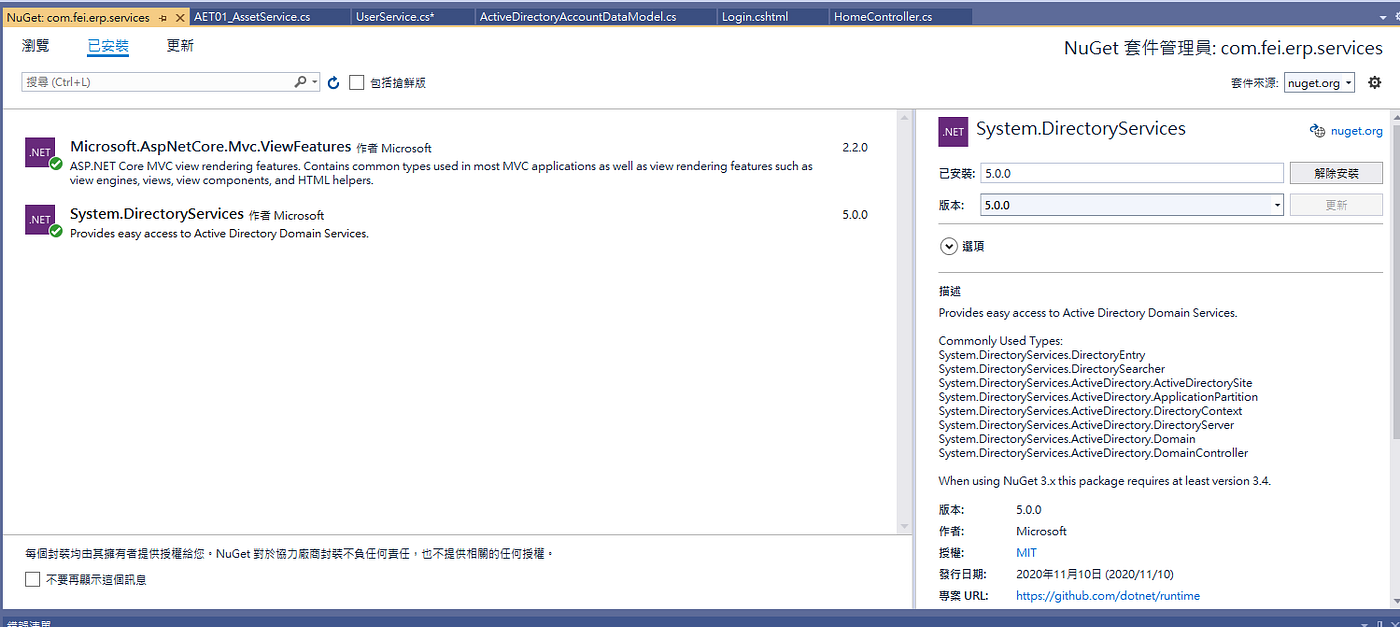Click the .NET icon in the package details header
This screenshot has width=1400, height=627.
tap(953, 131)
